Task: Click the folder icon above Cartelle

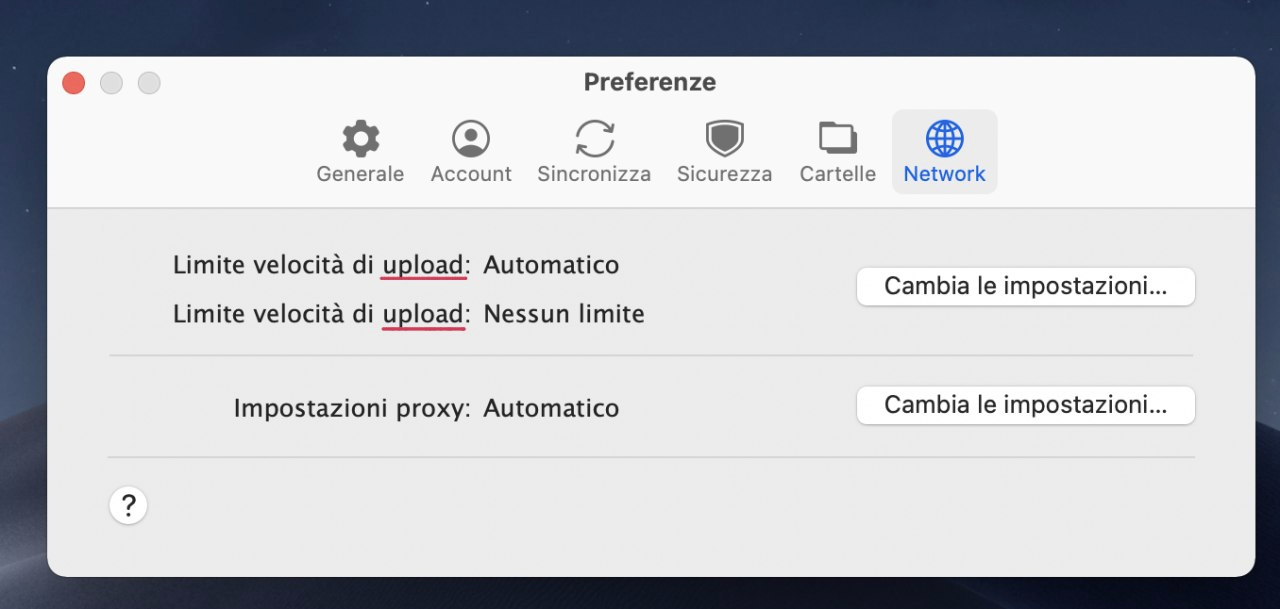Action: [836, 137]
